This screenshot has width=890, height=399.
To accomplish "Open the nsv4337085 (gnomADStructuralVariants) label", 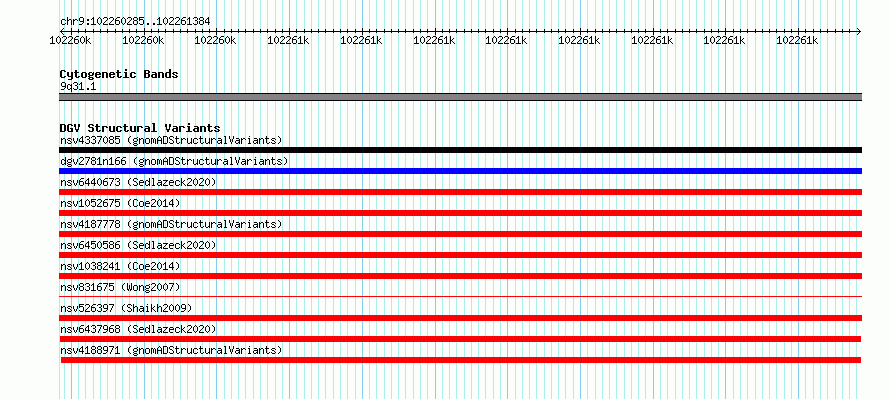I will click(171, 140).
